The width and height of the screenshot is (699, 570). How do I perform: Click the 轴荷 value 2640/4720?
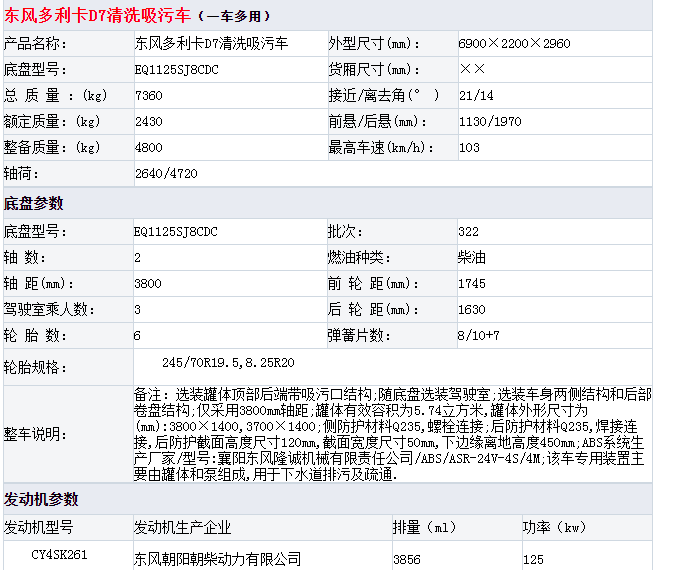click(166, 174)
